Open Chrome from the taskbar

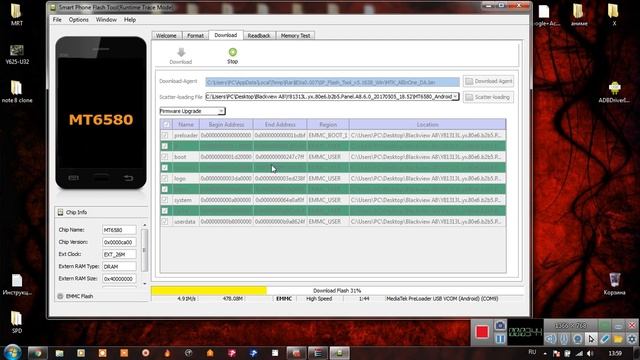tap(38, 353)
